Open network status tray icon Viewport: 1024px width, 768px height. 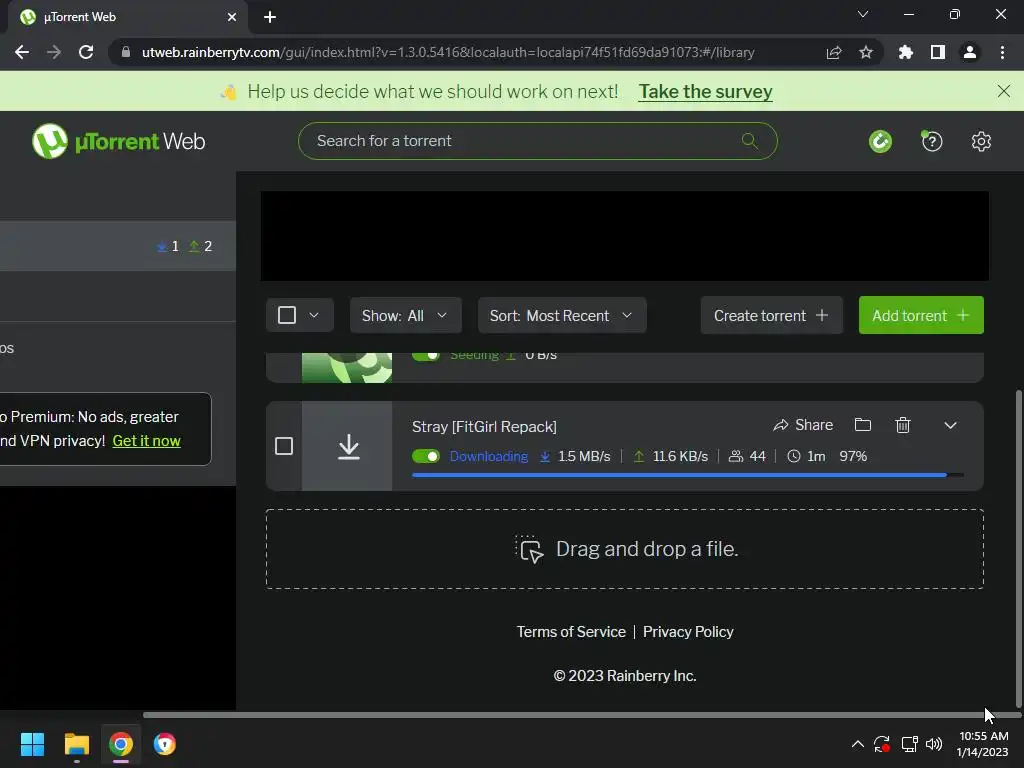909,744
